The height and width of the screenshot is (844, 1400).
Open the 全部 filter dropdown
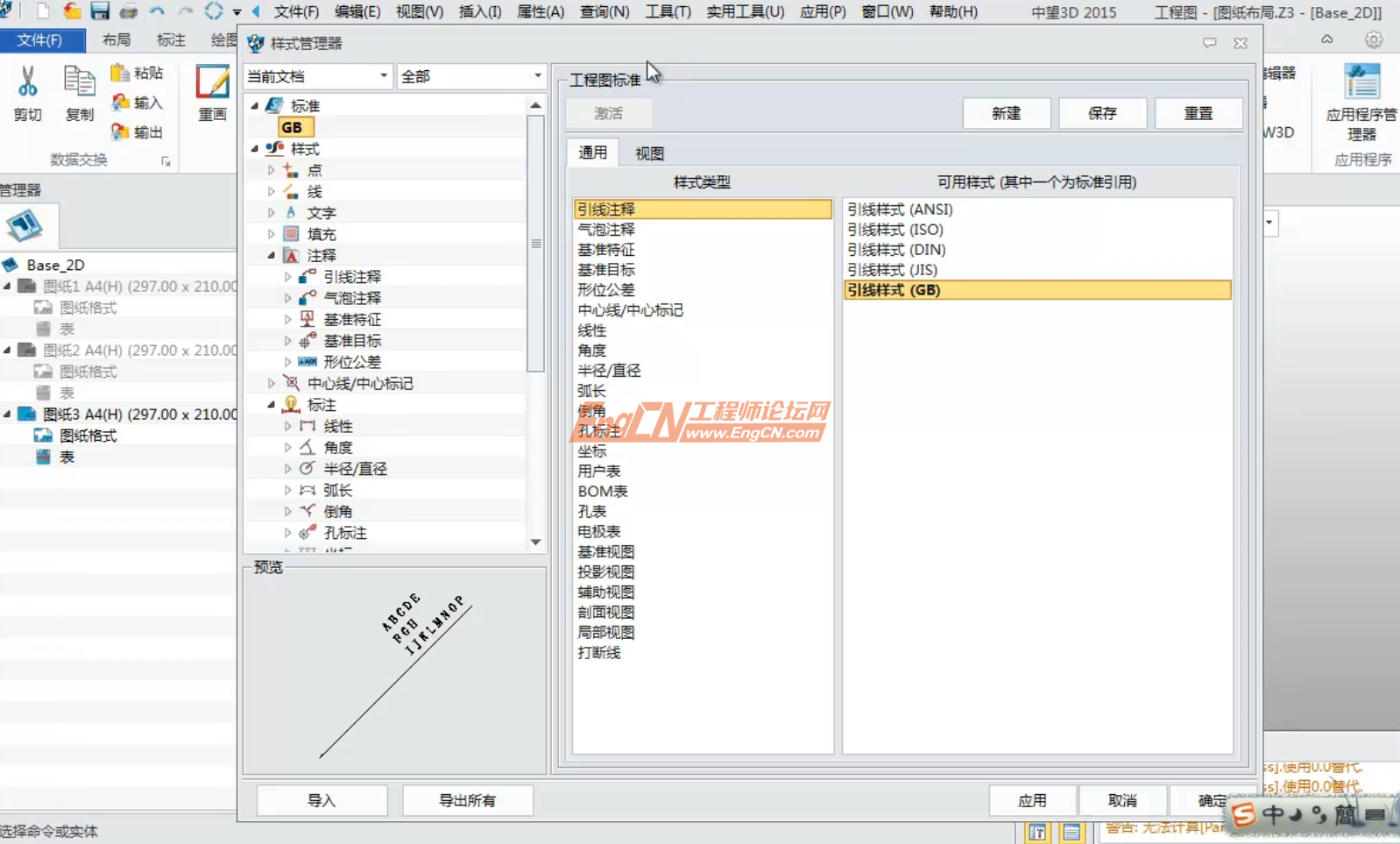(471, 76)
